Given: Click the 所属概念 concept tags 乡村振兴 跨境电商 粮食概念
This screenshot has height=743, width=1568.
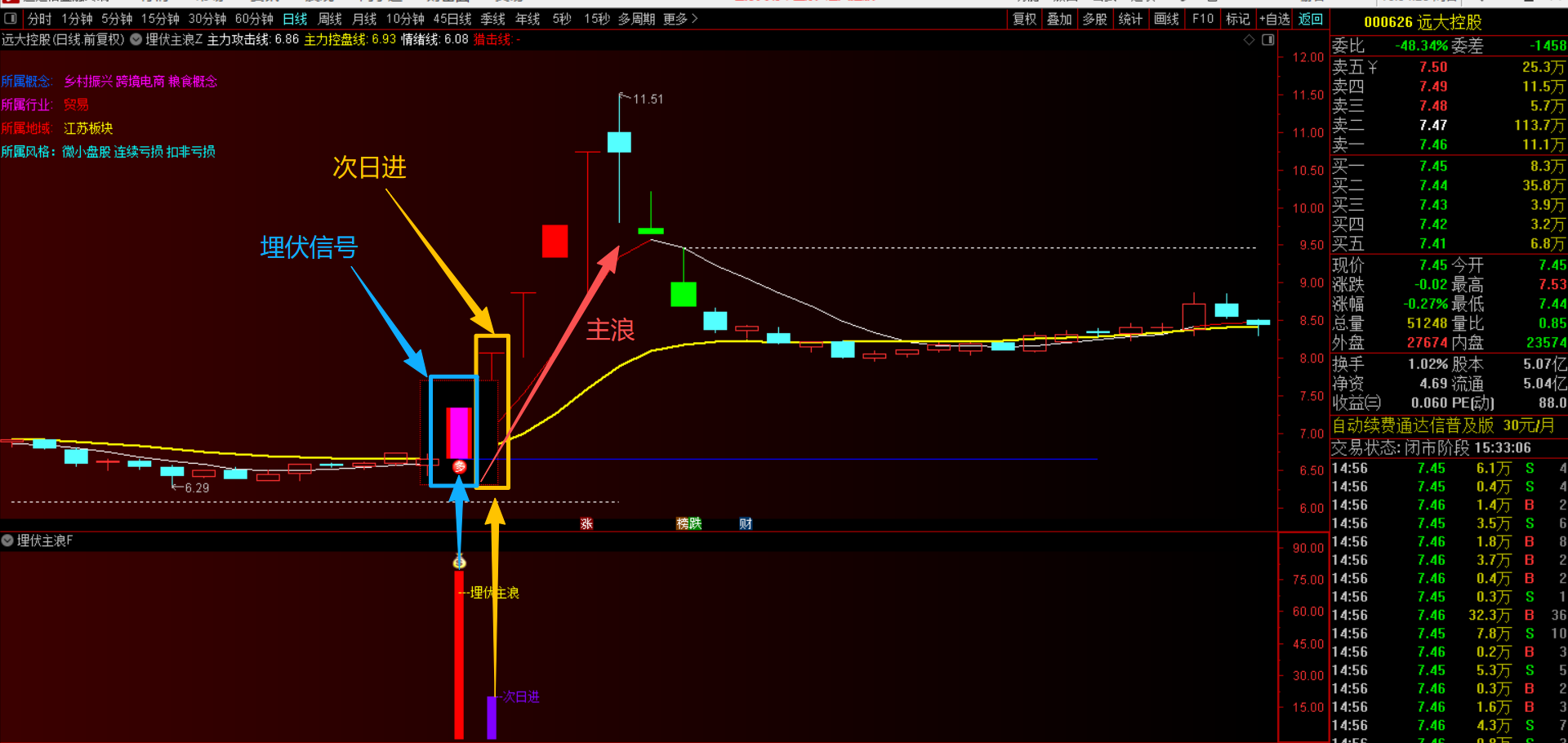Looking at the screenshot, I should coord(140,82).
